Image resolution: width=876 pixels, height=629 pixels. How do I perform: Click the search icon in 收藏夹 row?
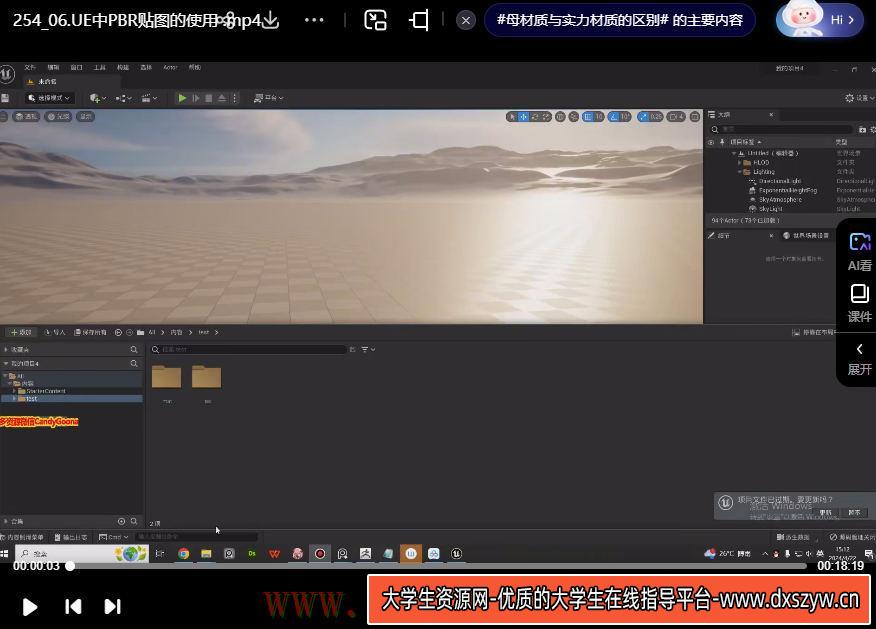coord(134,349)
